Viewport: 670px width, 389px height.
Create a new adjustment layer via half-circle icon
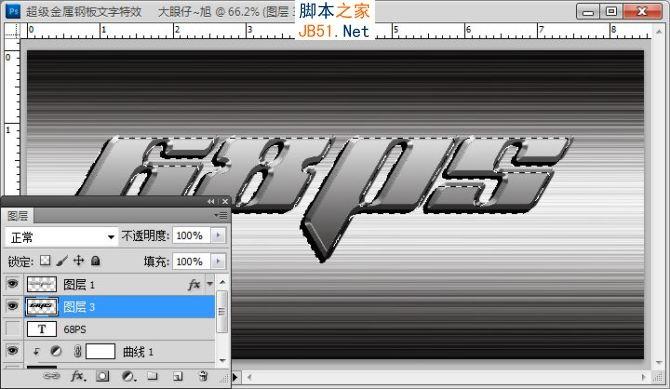tap(129, 376)
